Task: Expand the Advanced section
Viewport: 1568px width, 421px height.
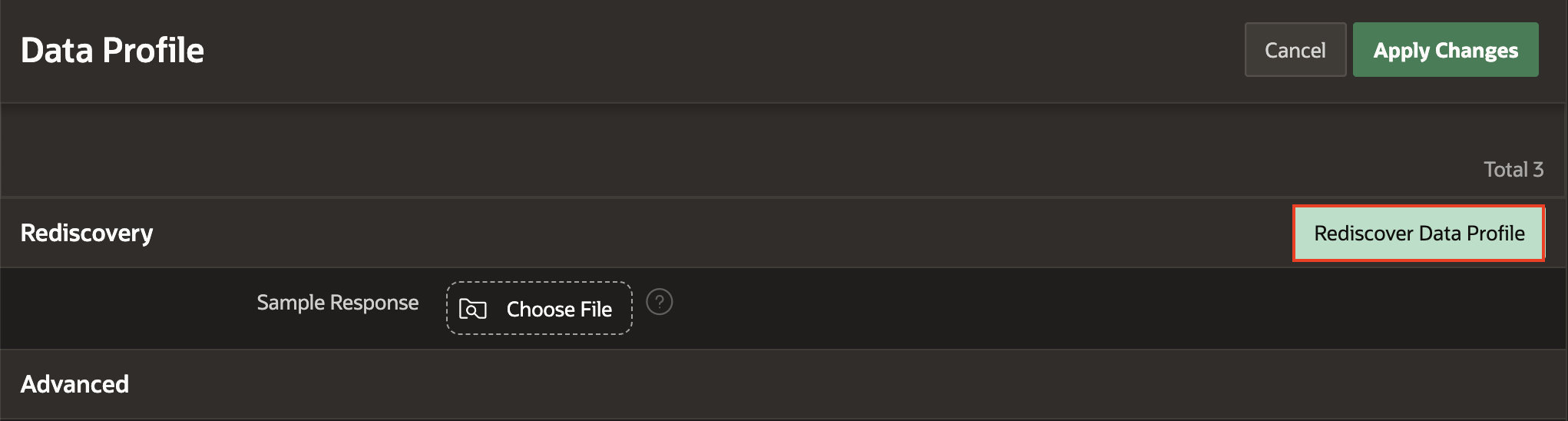Action: pyautogui.click(x=75, y=384)
